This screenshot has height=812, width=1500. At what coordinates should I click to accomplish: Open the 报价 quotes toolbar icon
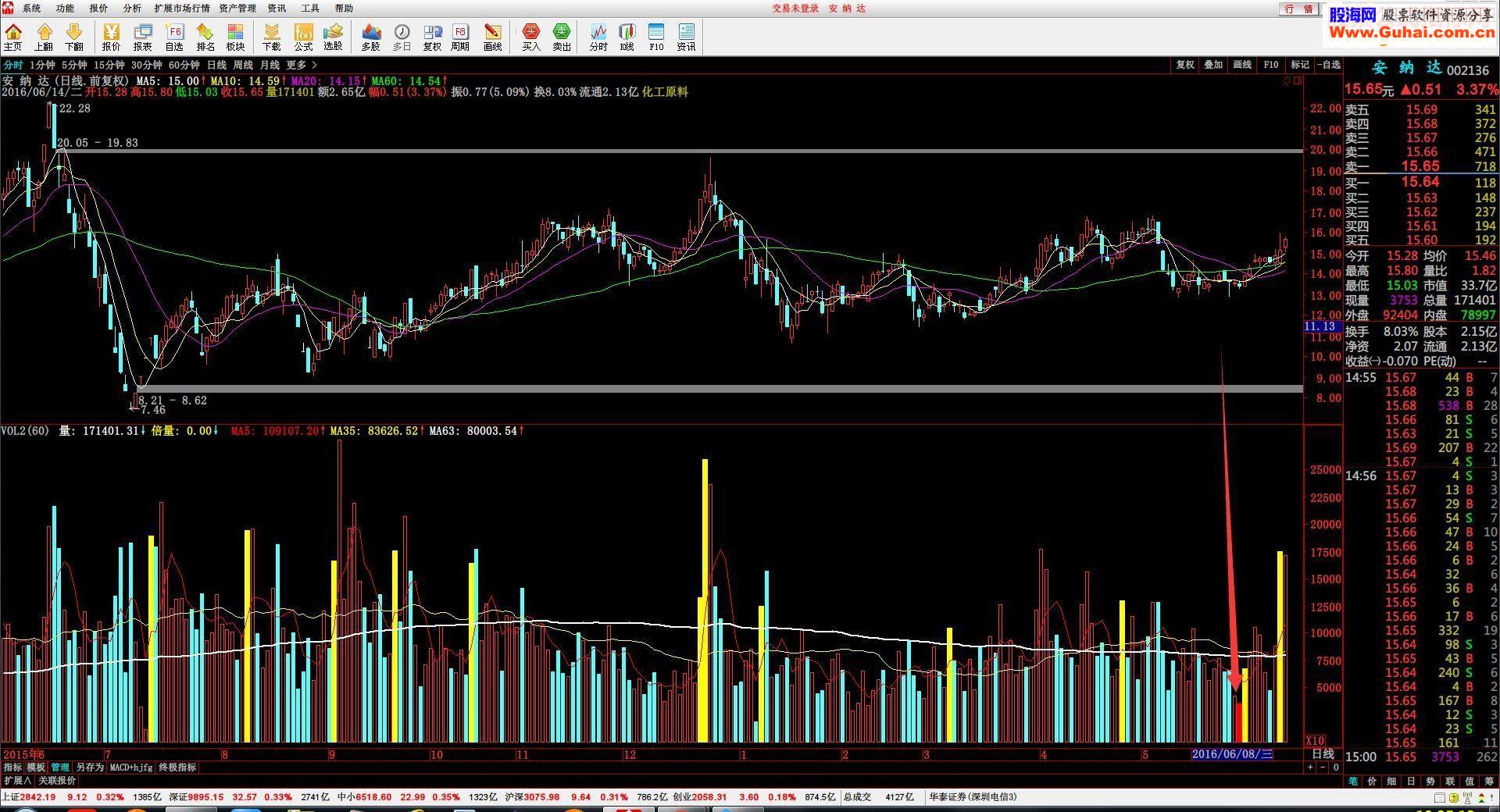pos(112,37)
